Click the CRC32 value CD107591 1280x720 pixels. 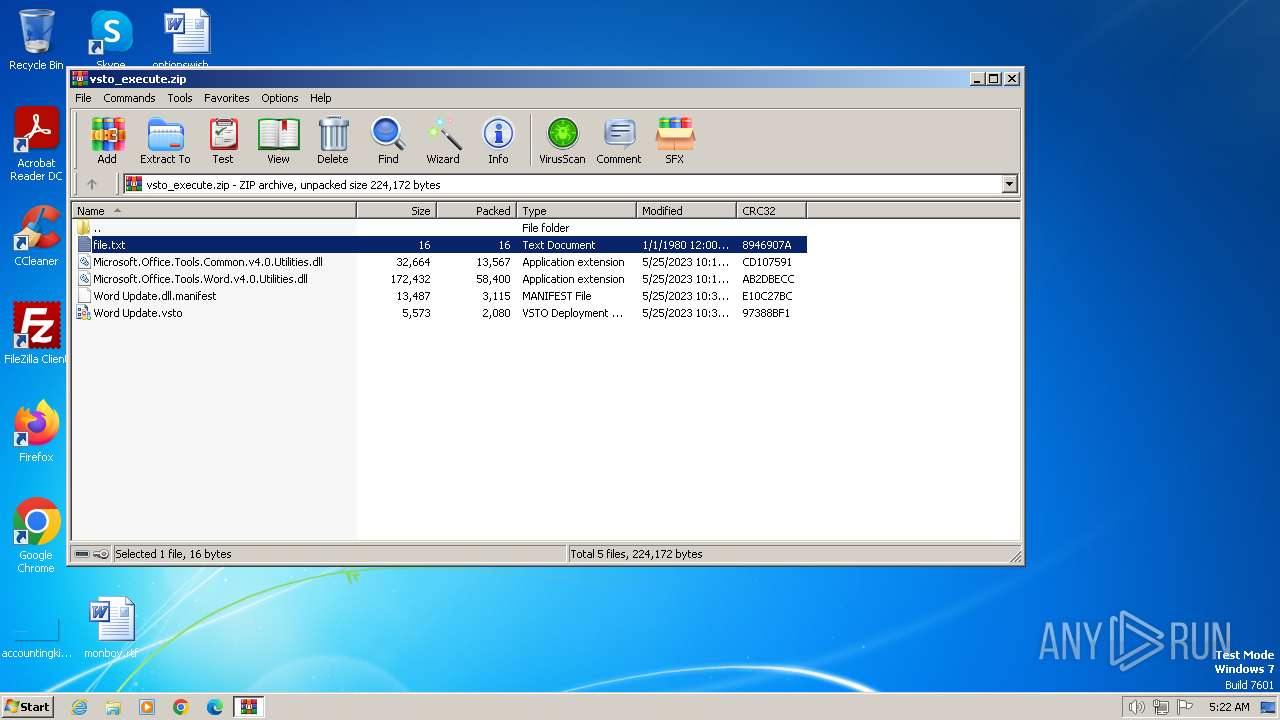767,262
